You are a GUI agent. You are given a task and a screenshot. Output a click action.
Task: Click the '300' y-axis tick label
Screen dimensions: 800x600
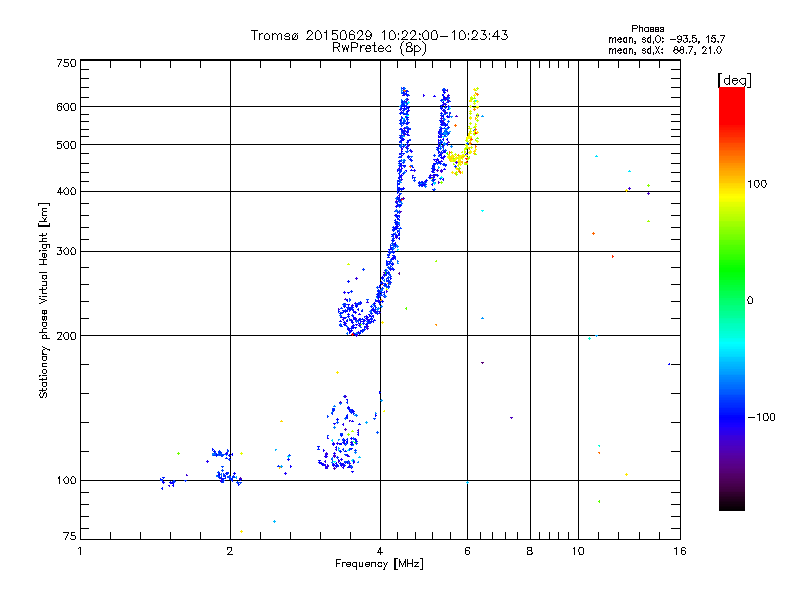[67, 252]
